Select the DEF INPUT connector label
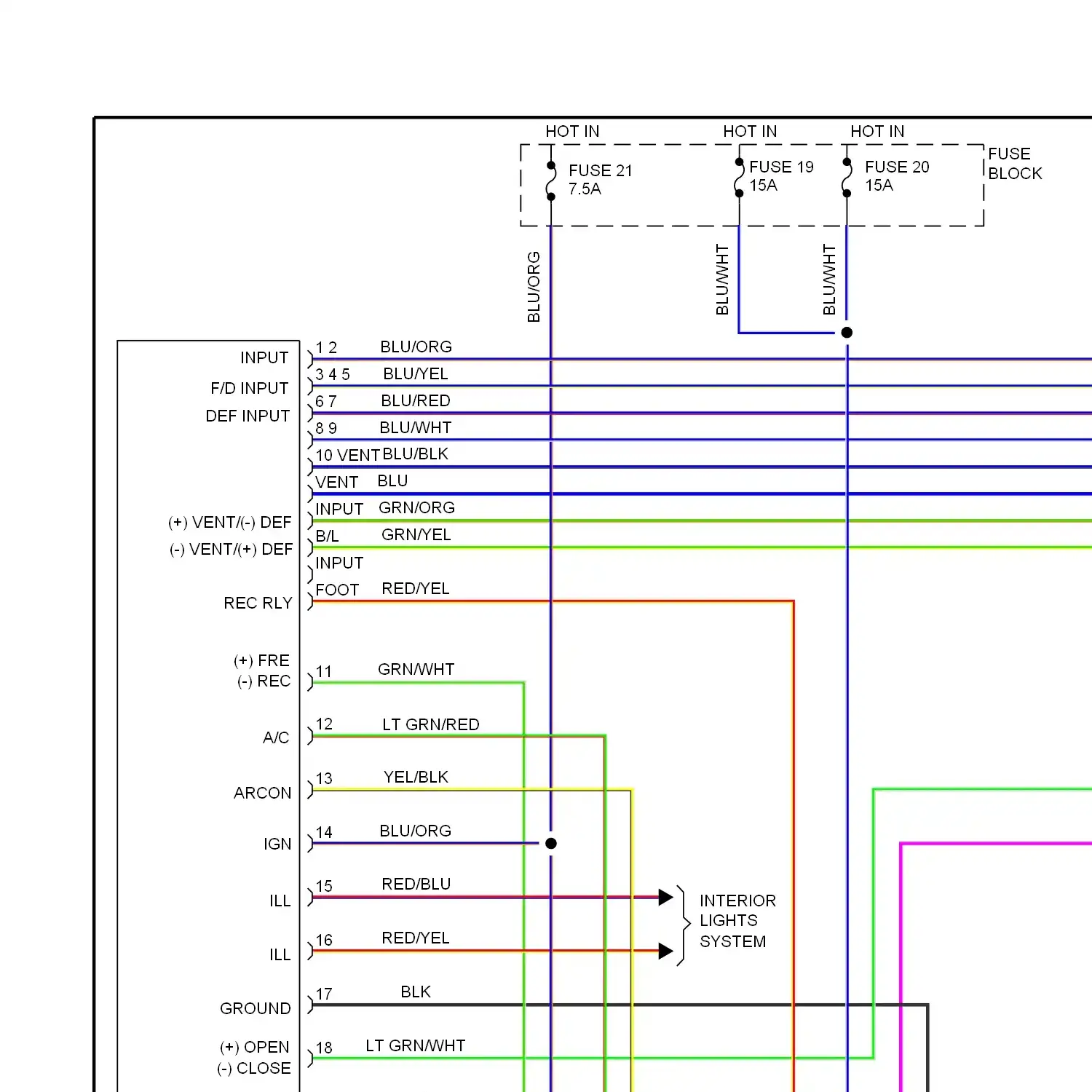Screen dimensions: 1092x1092 coord(248,416)
